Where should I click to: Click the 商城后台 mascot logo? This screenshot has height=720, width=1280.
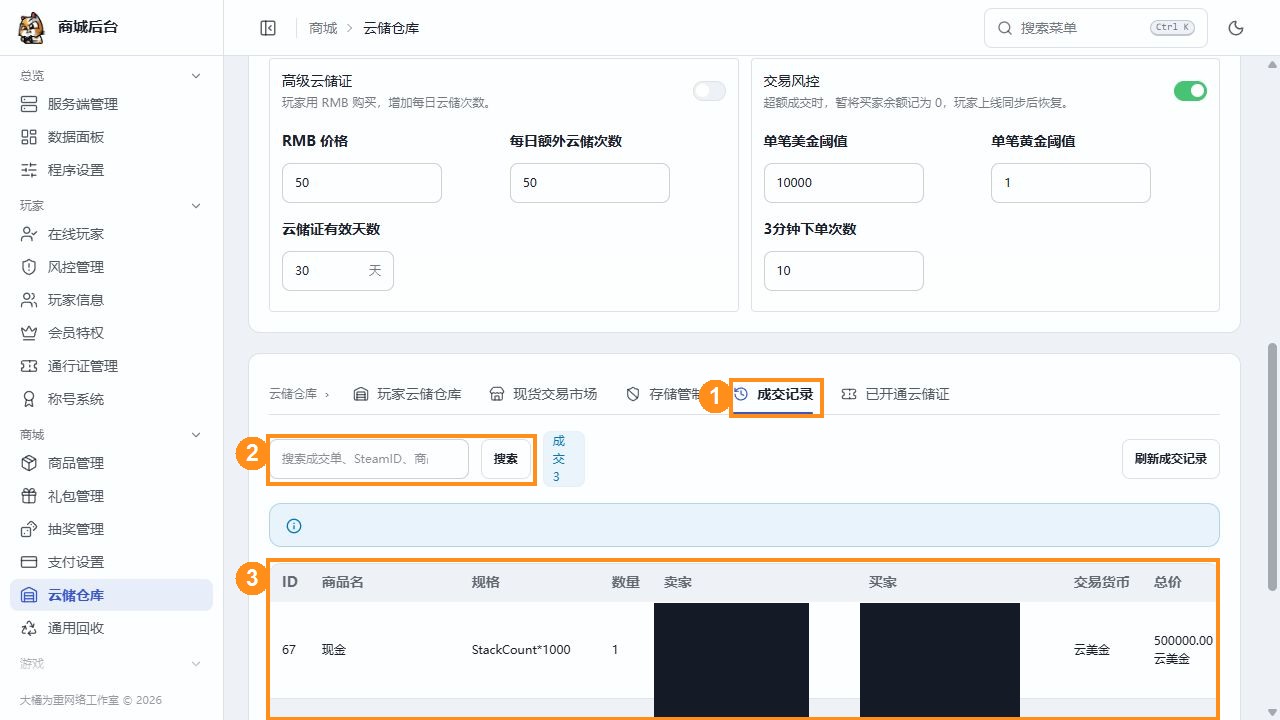(31, 28)
